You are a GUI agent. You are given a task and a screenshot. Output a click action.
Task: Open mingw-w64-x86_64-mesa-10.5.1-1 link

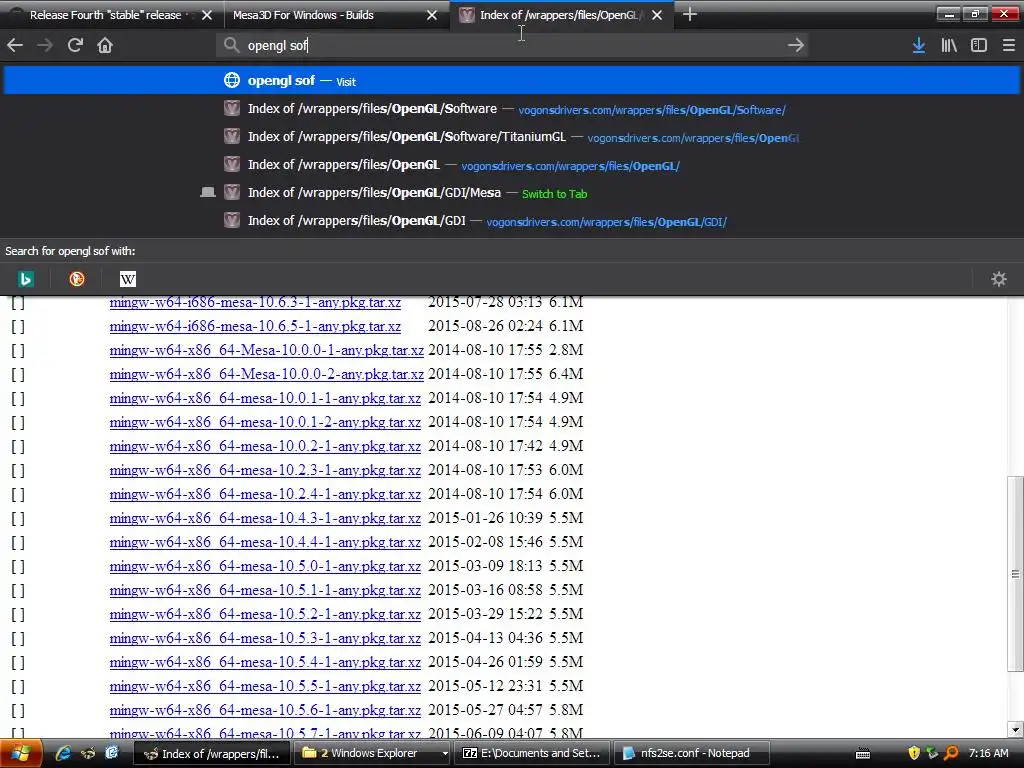(x=265, y=590)
